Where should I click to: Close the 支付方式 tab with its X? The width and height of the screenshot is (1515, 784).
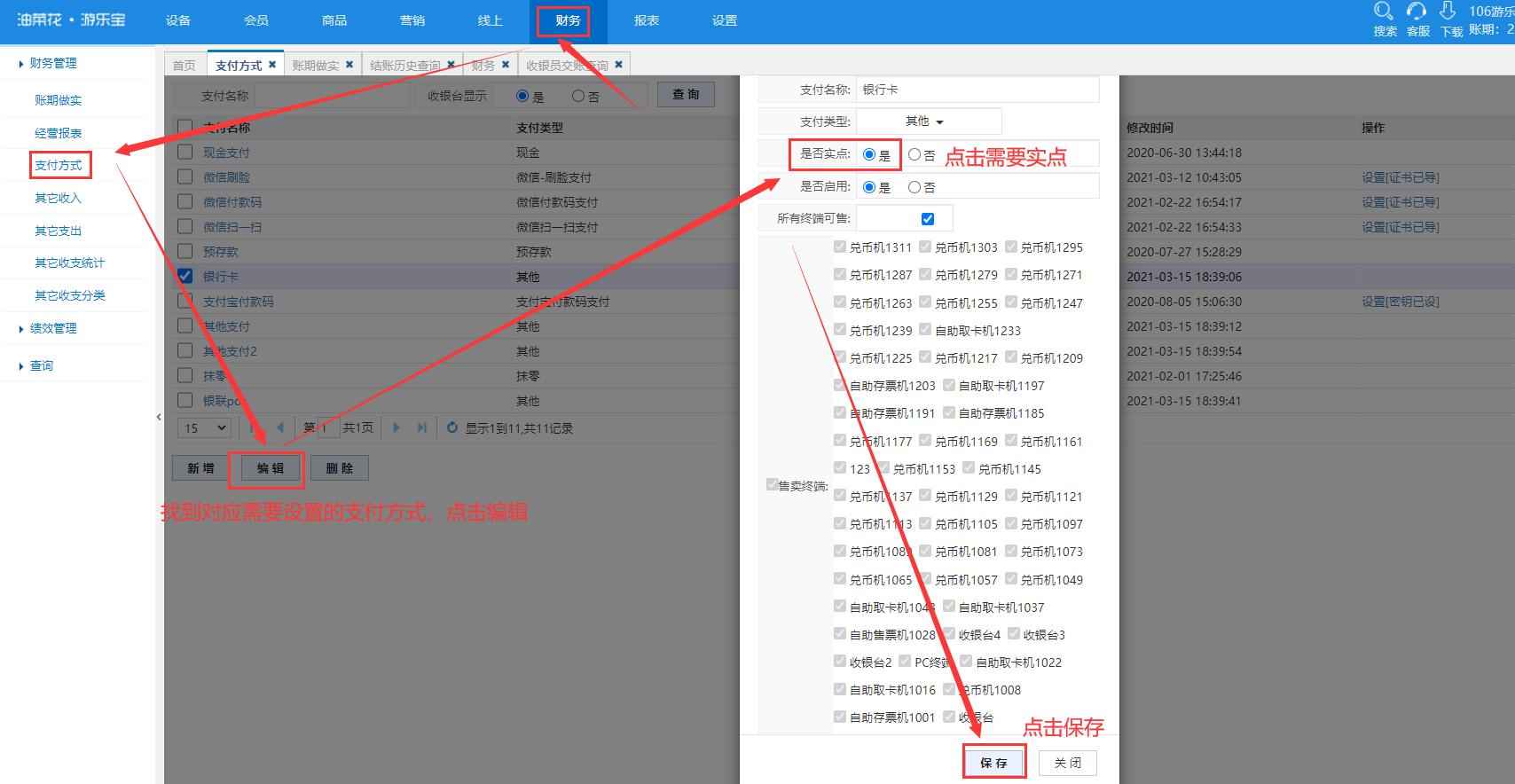[272, 65]
